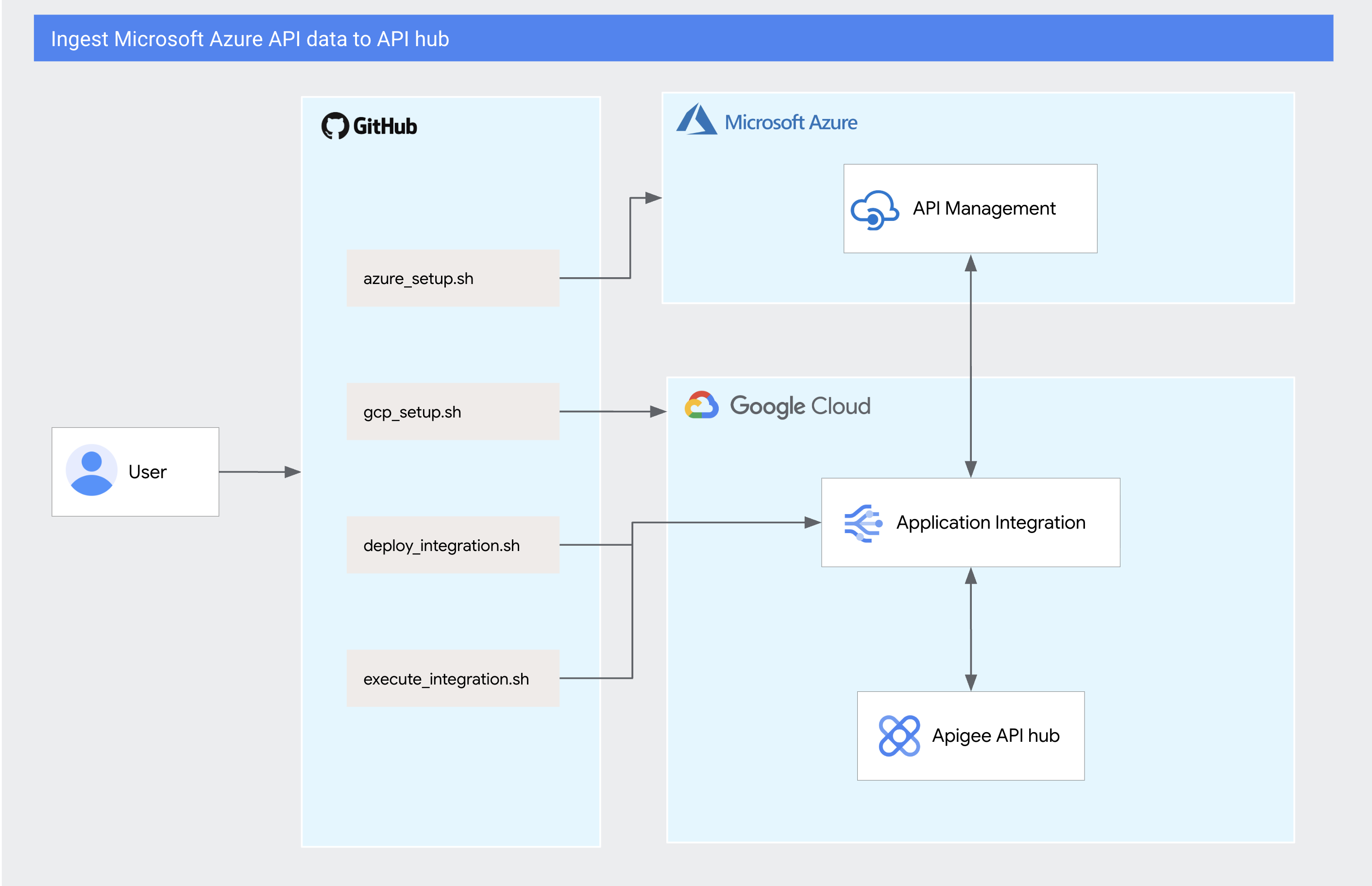Select the deploy_integration.sh script
This screenshot has width=1372, height=886.
point(452,545)
